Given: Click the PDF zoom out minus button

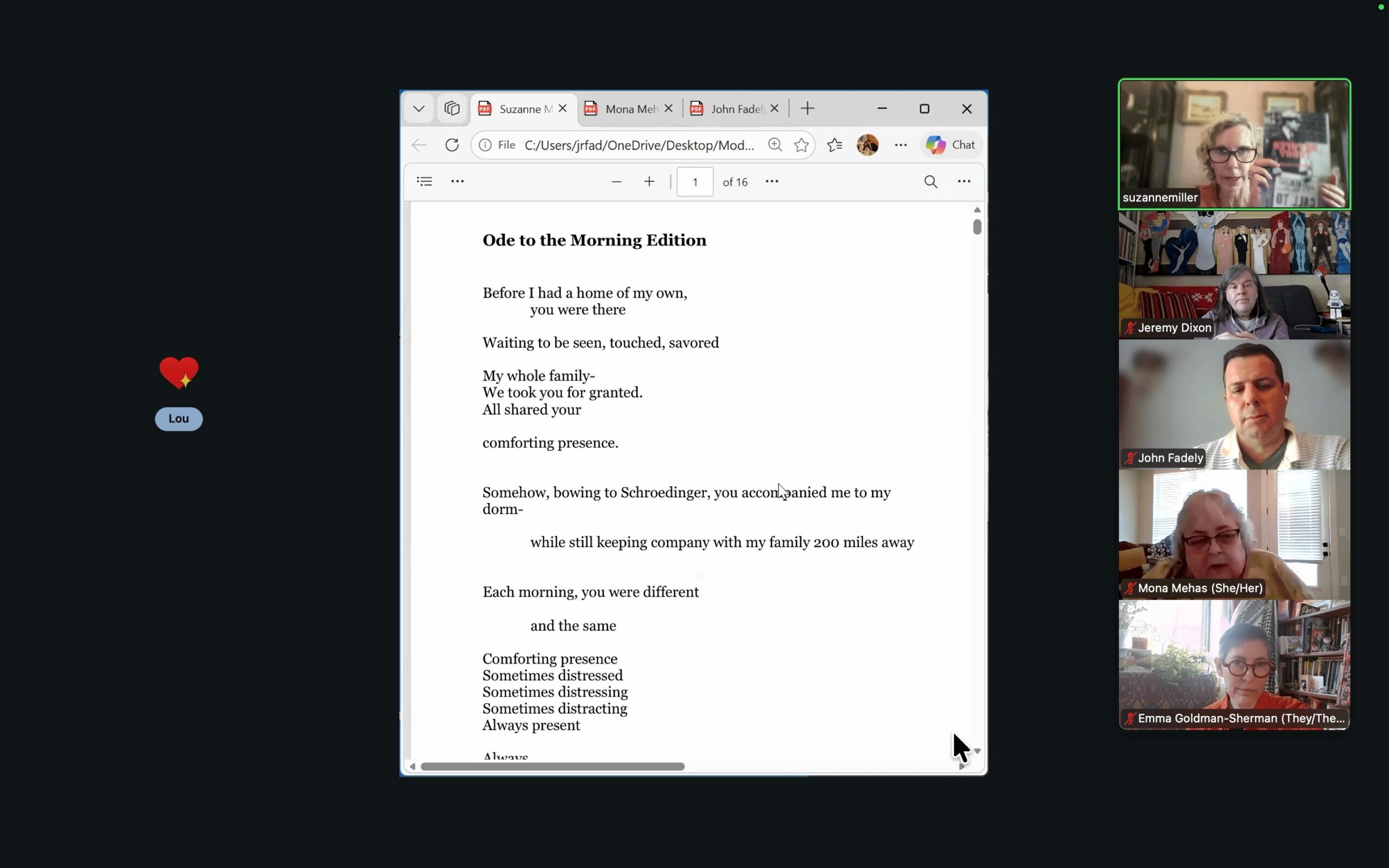Looking at the screenshot, I should [x=616, y=181].
